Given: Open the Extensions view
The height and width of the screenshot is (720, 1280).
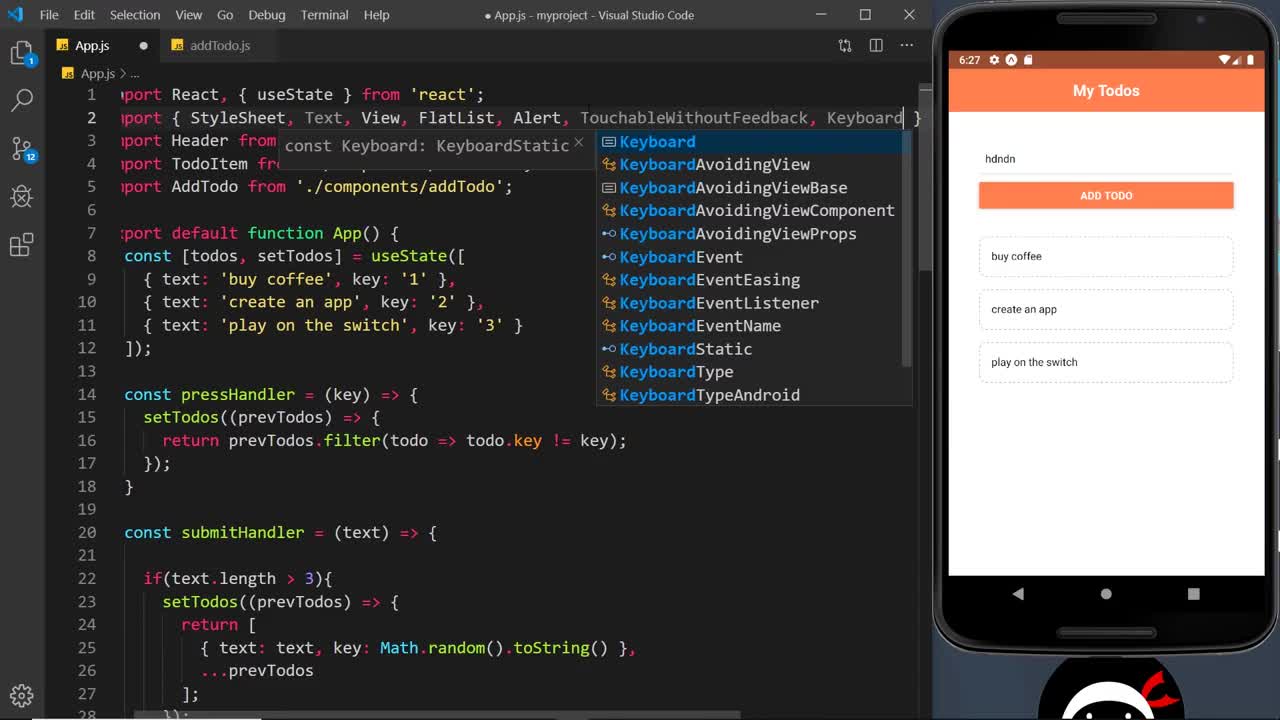Looking at the screenshot, I should 22,245.
